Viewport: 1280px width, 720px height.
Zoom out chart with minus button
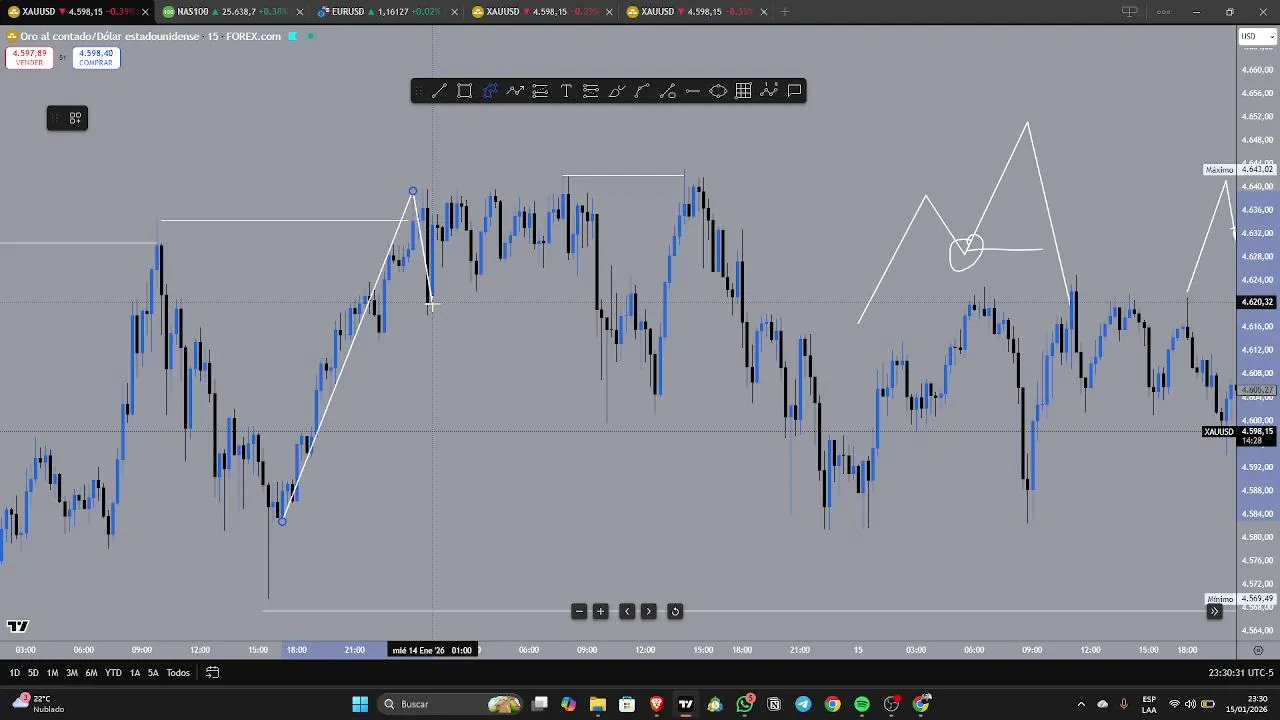click(x=579, y=611)
